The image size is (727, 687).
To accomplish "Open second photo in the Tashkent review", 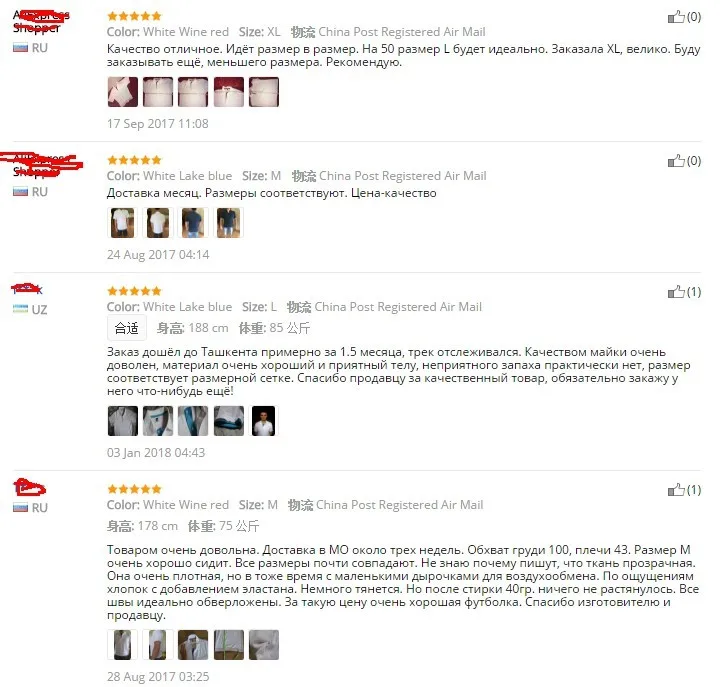I will pyautogui.click(x=158, y=421).
